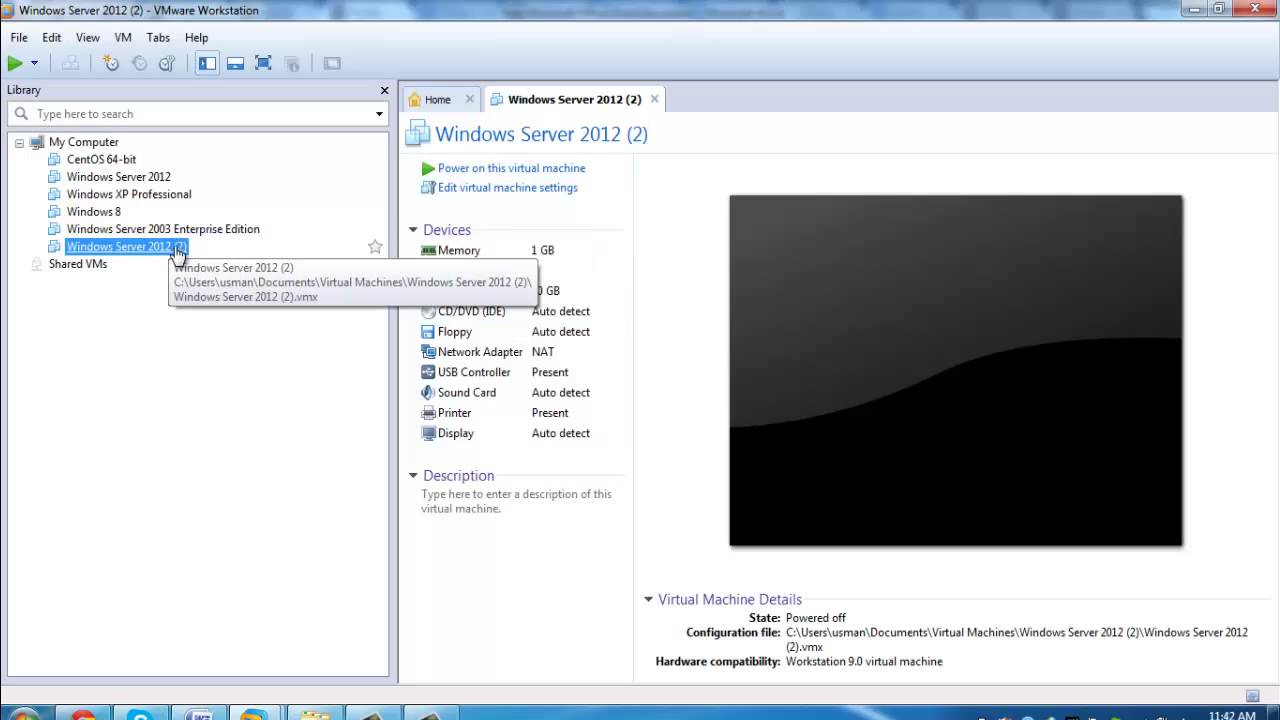The height and width of the screenshot is (720, 1280).
Task: Open the library search dropdown arrow
Action: 379,114
